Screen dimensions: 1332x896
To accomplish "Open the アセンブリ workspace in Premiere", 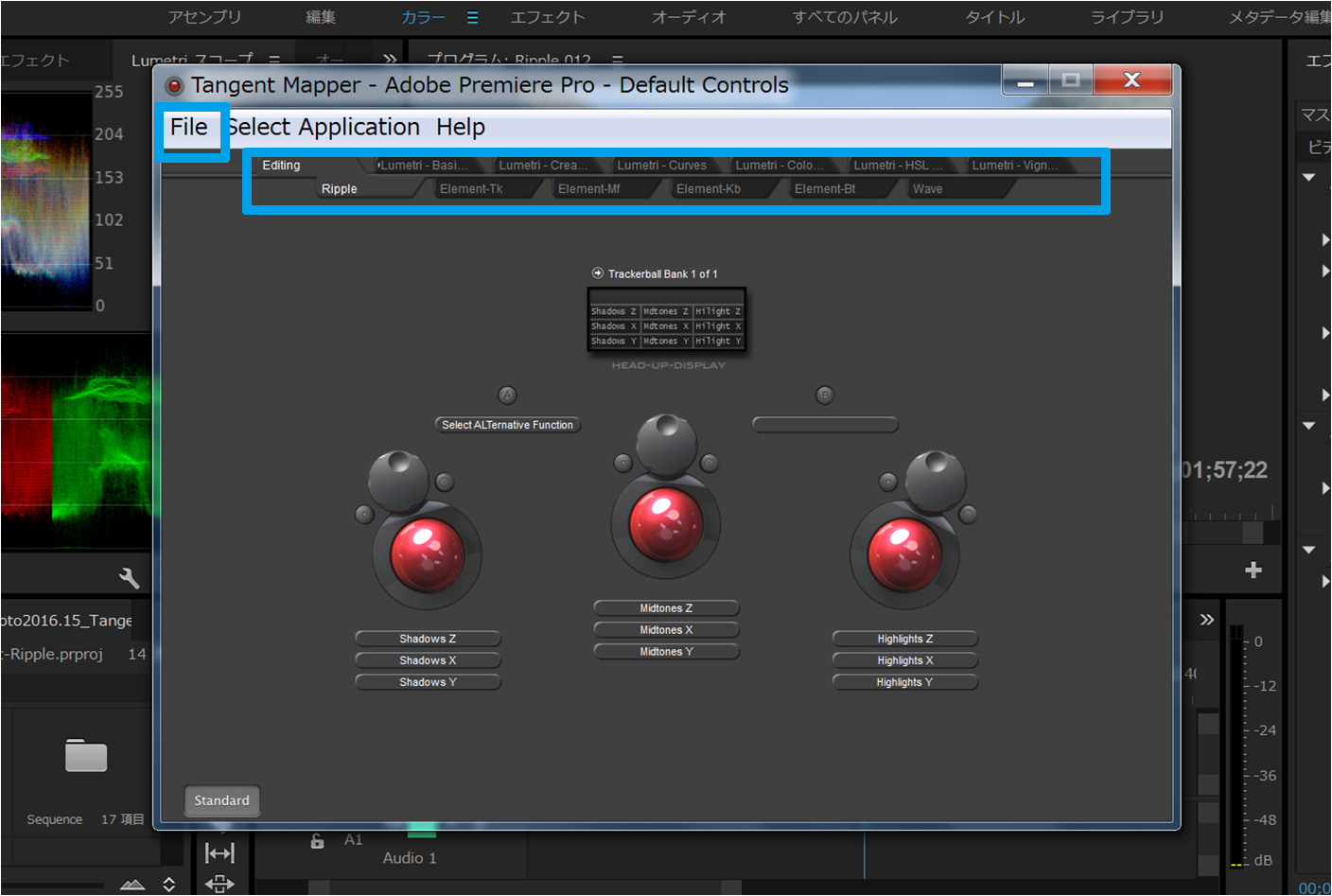I will pyautogui.click(x=204, y=17).
